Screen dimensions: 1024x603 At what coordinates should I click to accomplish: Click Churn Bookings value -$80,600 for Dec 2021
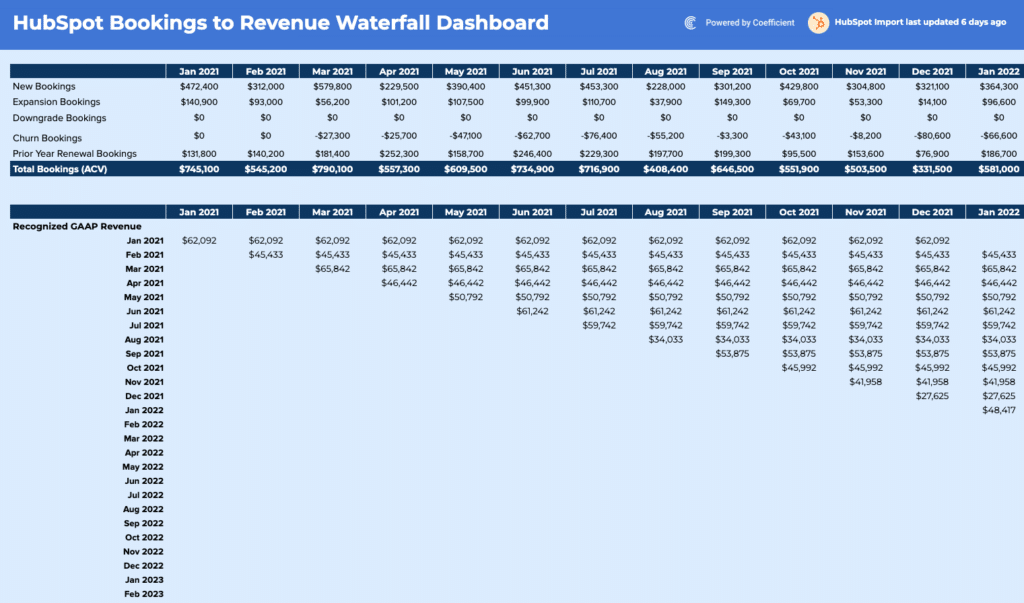pos(932,136)
